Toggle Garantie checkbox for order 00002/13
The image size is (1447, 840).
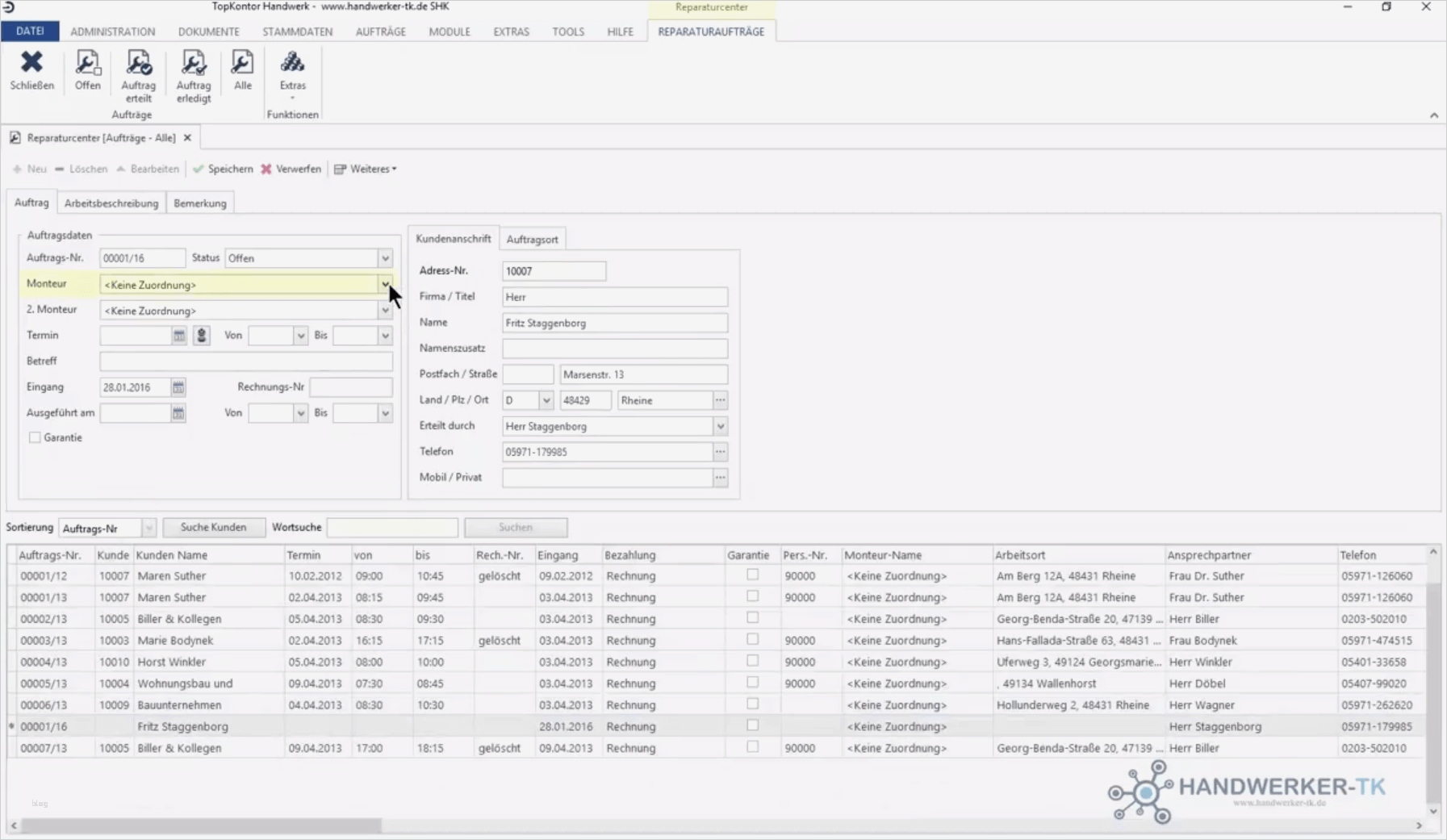[752, 618]
